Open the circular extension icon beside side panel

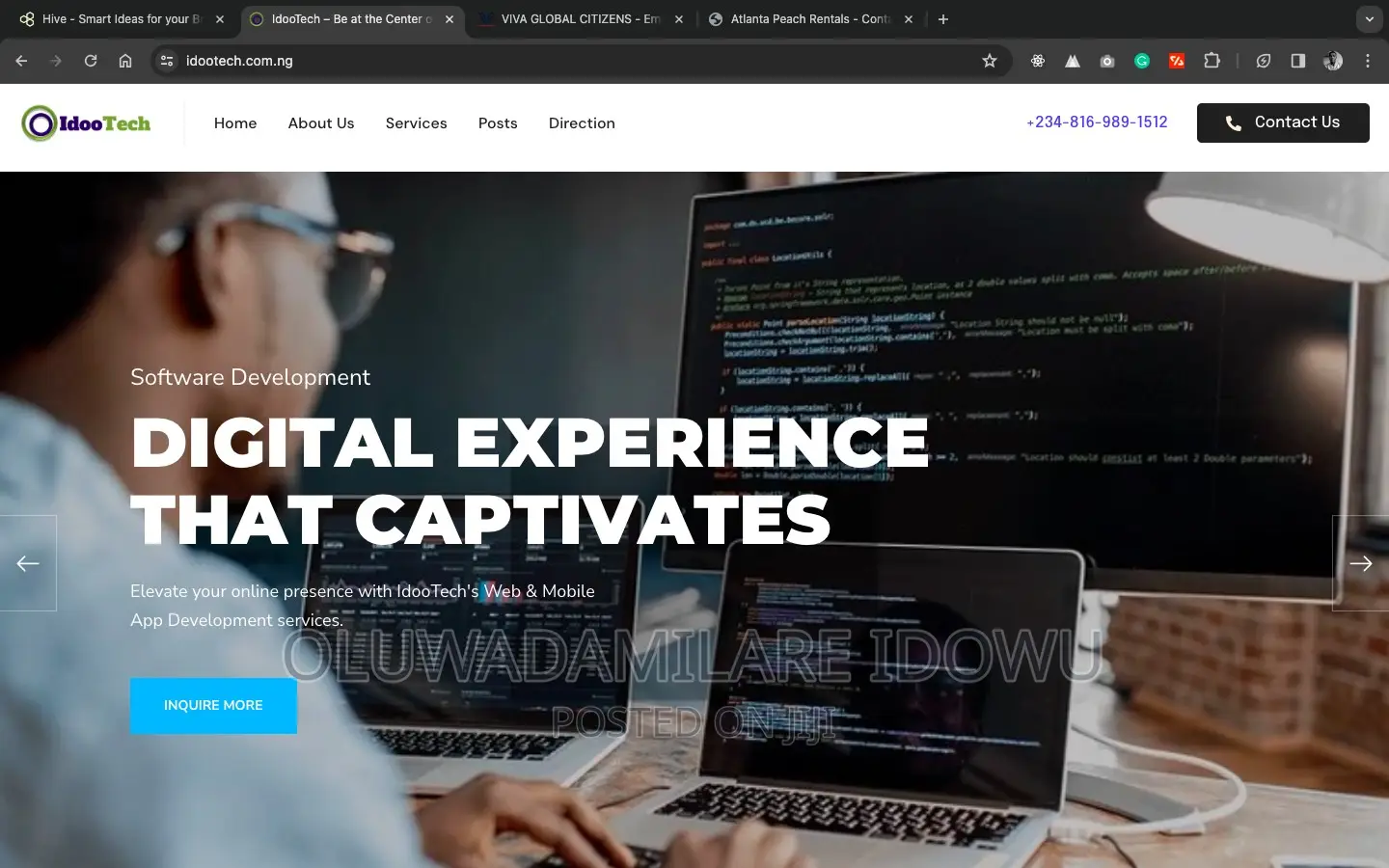(x=1264, y=61)
